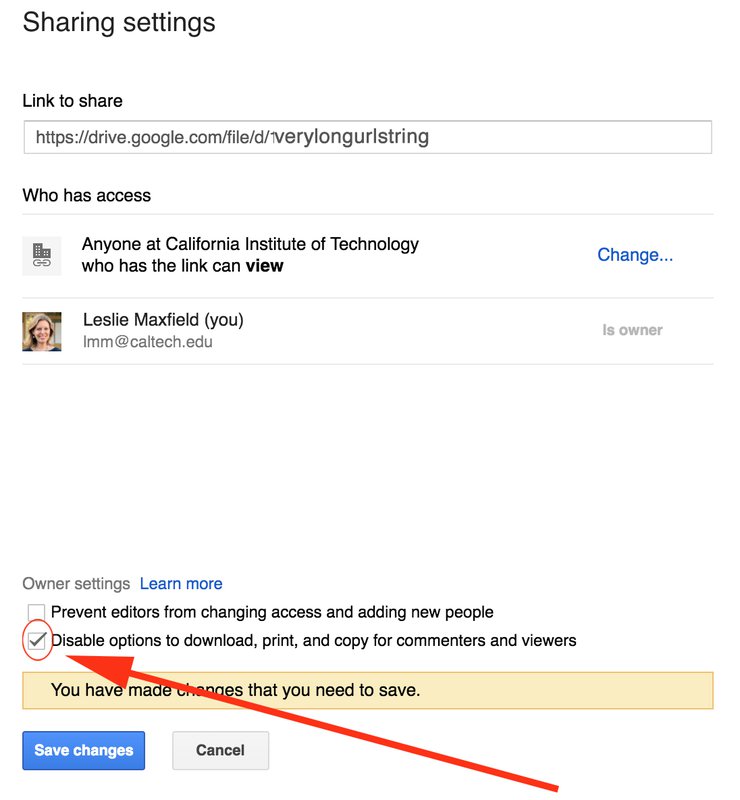Click the 'Prevent editors from changing access' label text
Screen dimensions: 740x800
click(x=272, y=612)
